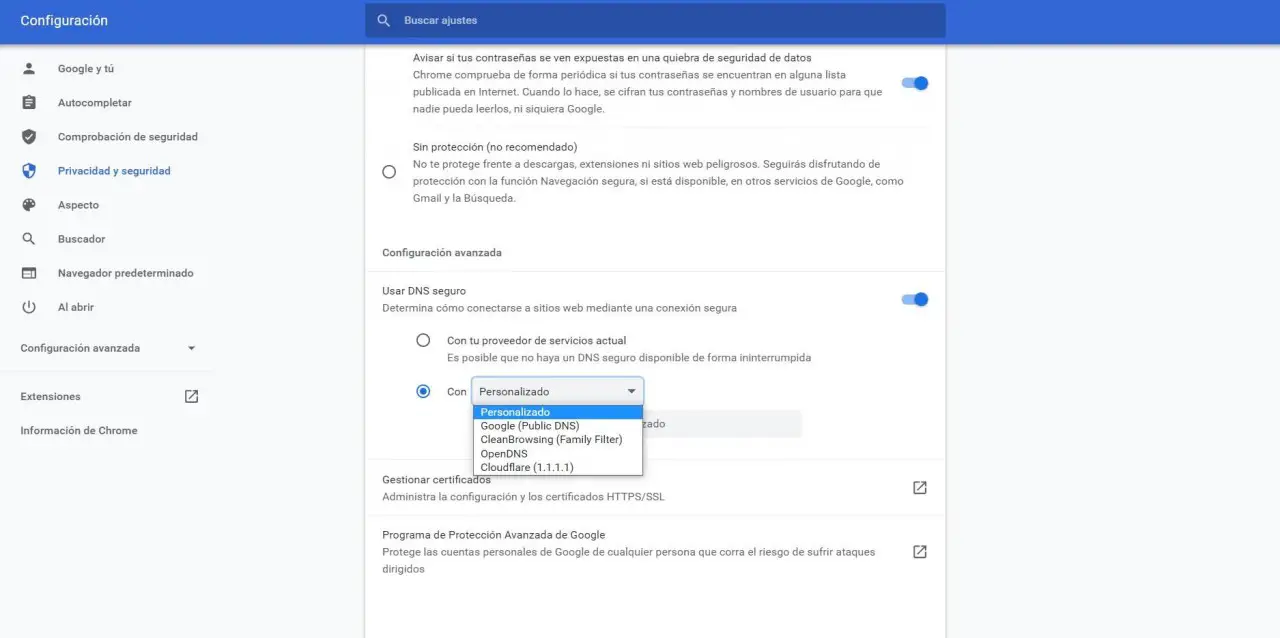Select the Sin protección radio button

click(389, 172)
